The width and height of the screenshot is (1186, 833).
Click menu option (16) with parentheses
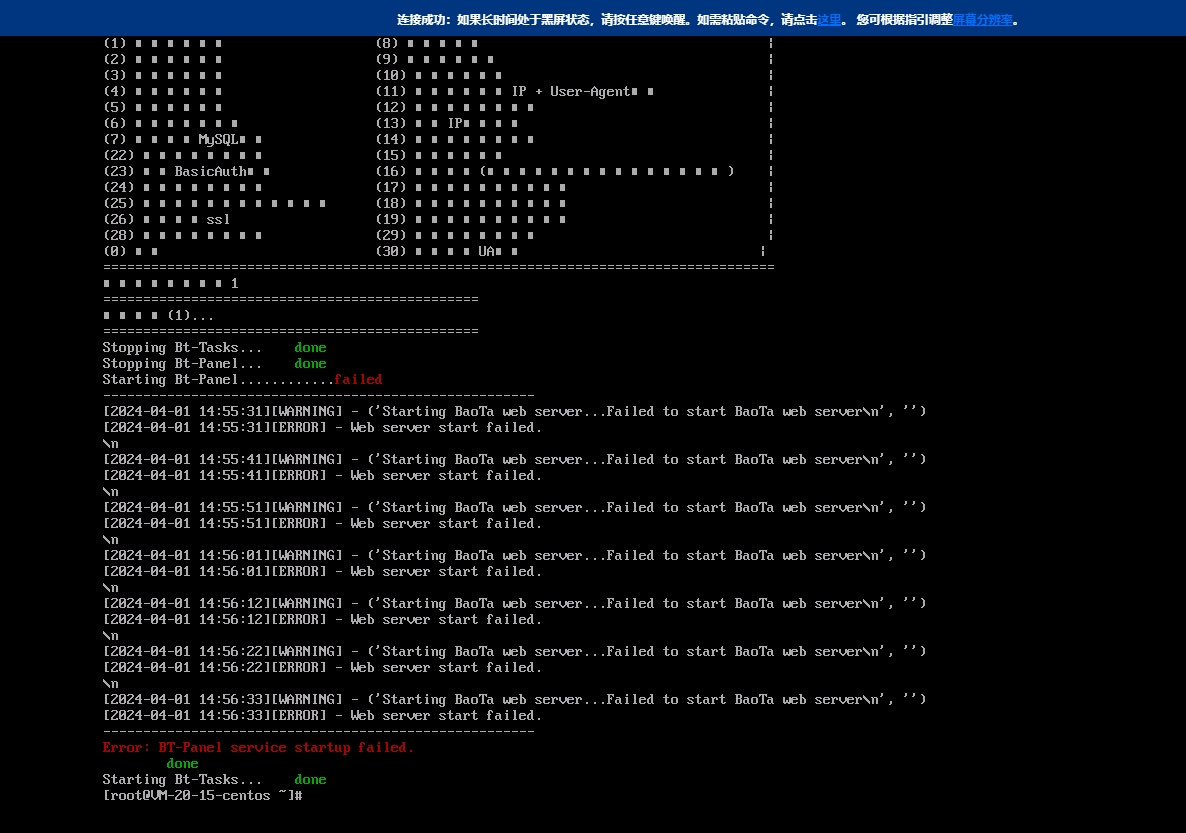(555, 172)
